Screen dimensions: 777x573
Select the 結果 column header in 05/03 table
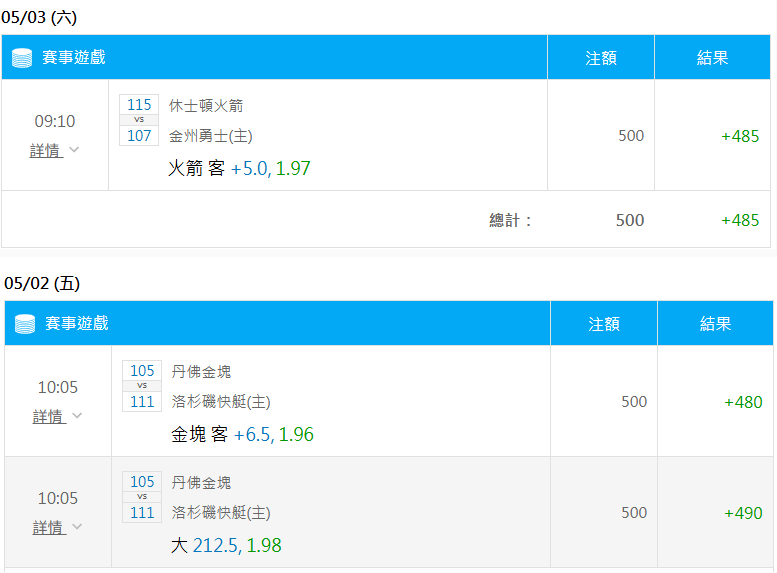click(712, 57)
